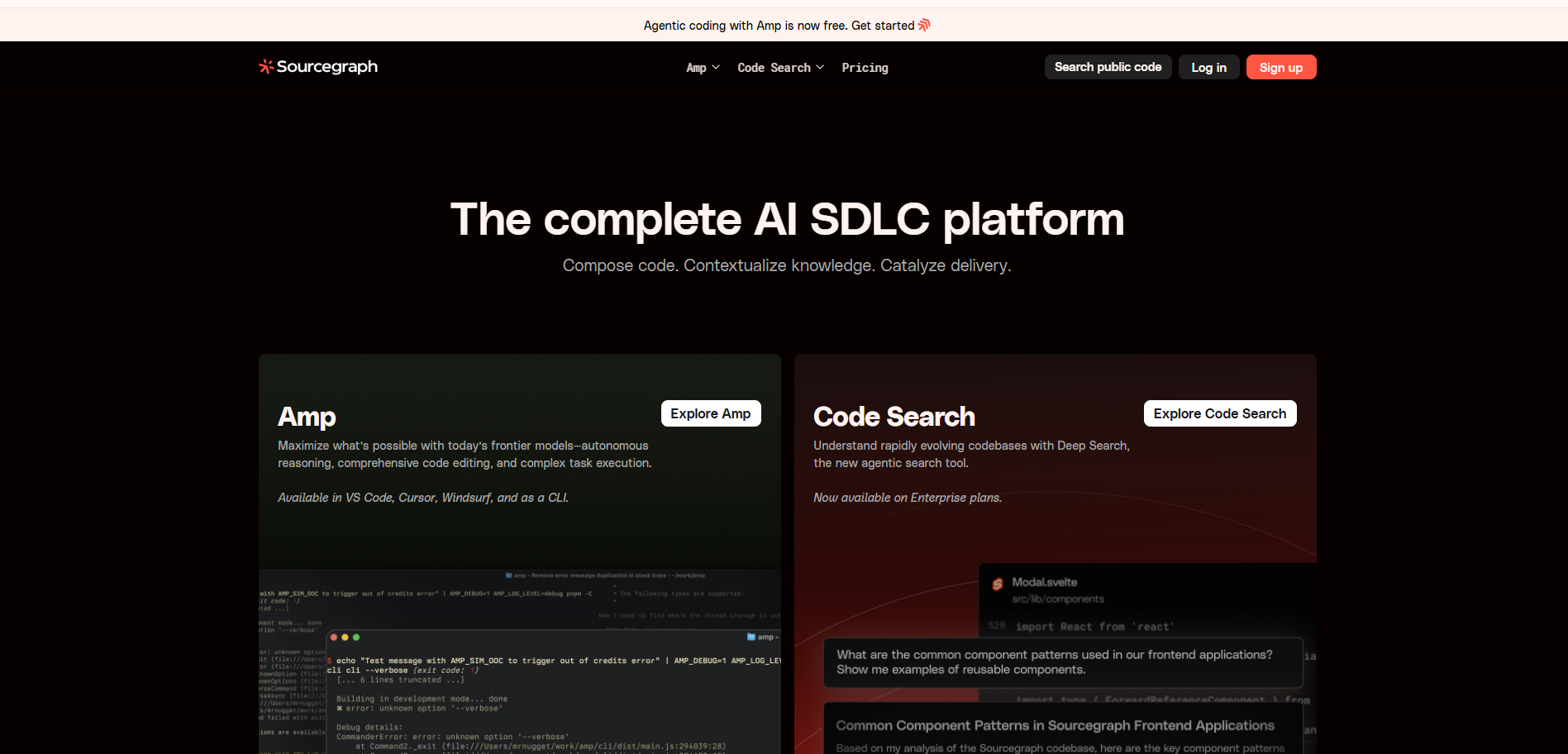Click the red terminal window dot
The image size is (1568, 754).
click(x=334, y=637)
